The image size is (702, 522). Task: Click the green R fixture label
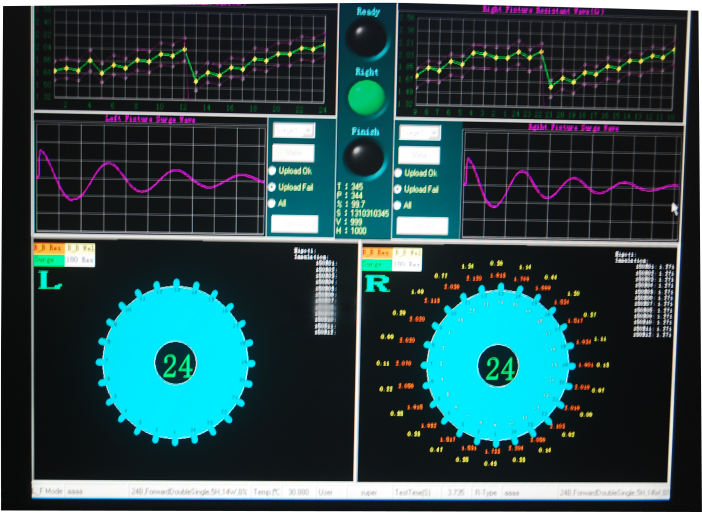pyautogui.click(x=377, y=281)
